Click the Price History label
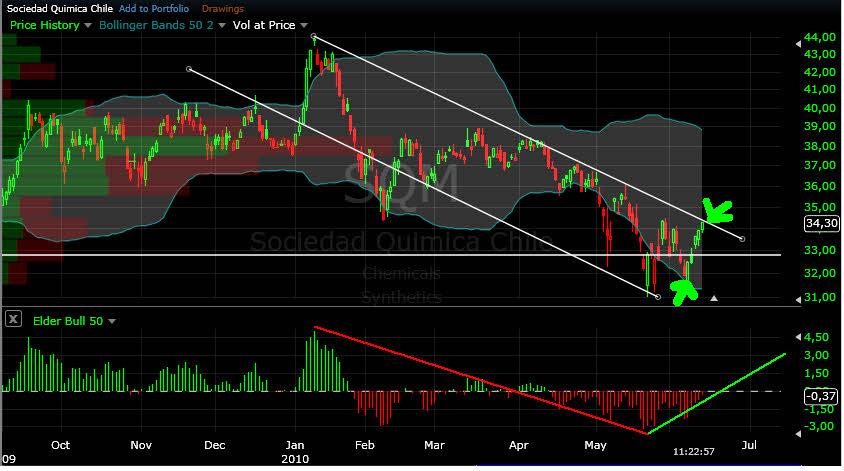This screenshot has width=844, height=471. tap(45, 25)
